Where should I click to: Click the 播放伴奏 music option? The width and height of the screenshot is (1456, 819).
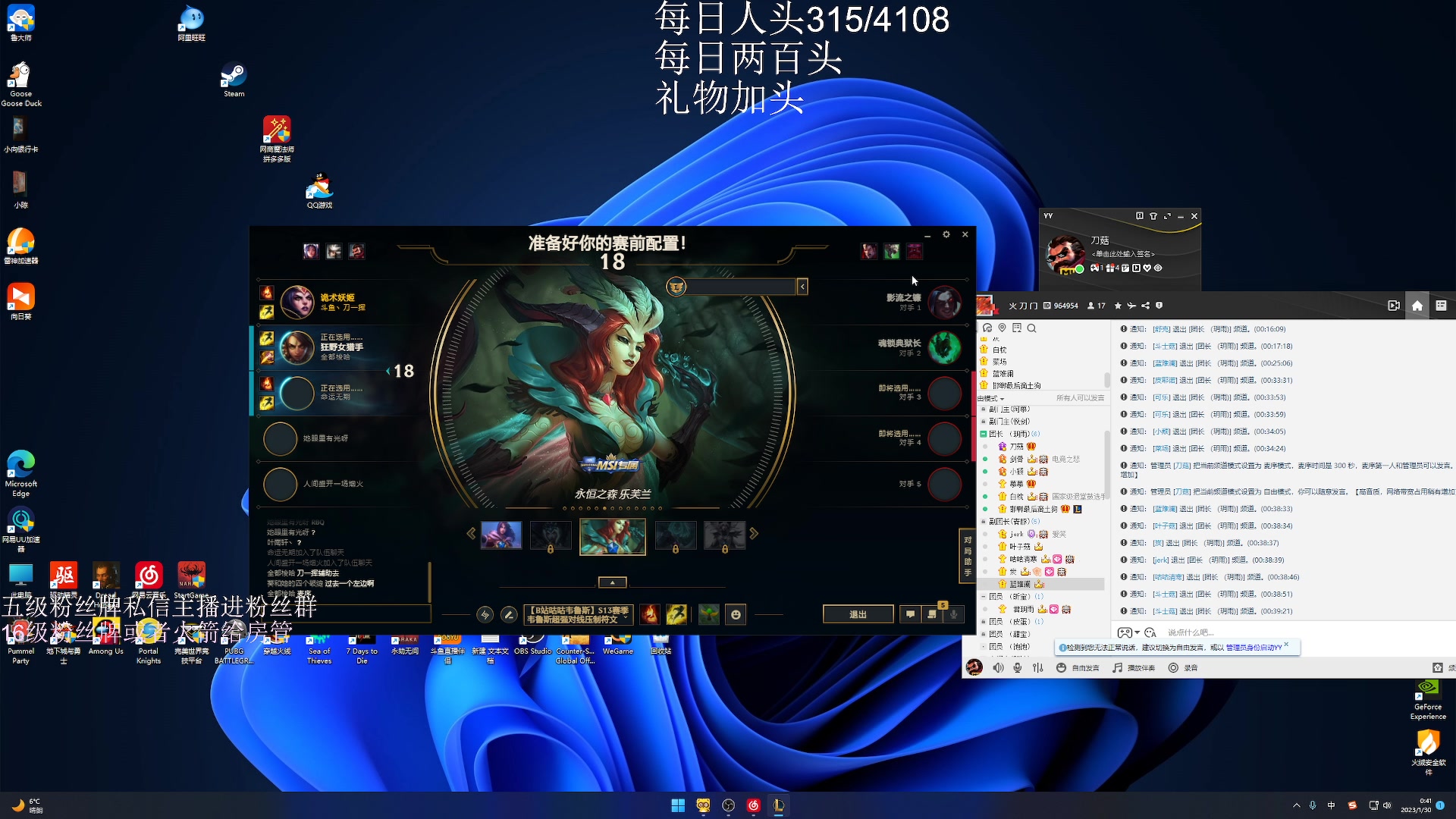(1134, 668)
